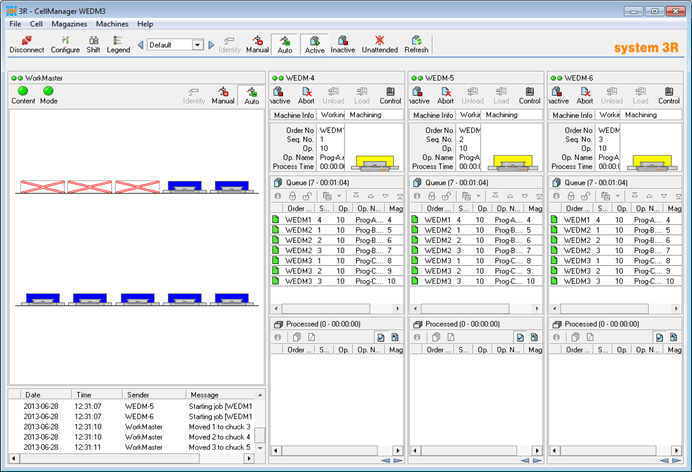Click lock icon in WEDM-4 queue toolbar
The image size is (692, 472).
tap(292, 196)
